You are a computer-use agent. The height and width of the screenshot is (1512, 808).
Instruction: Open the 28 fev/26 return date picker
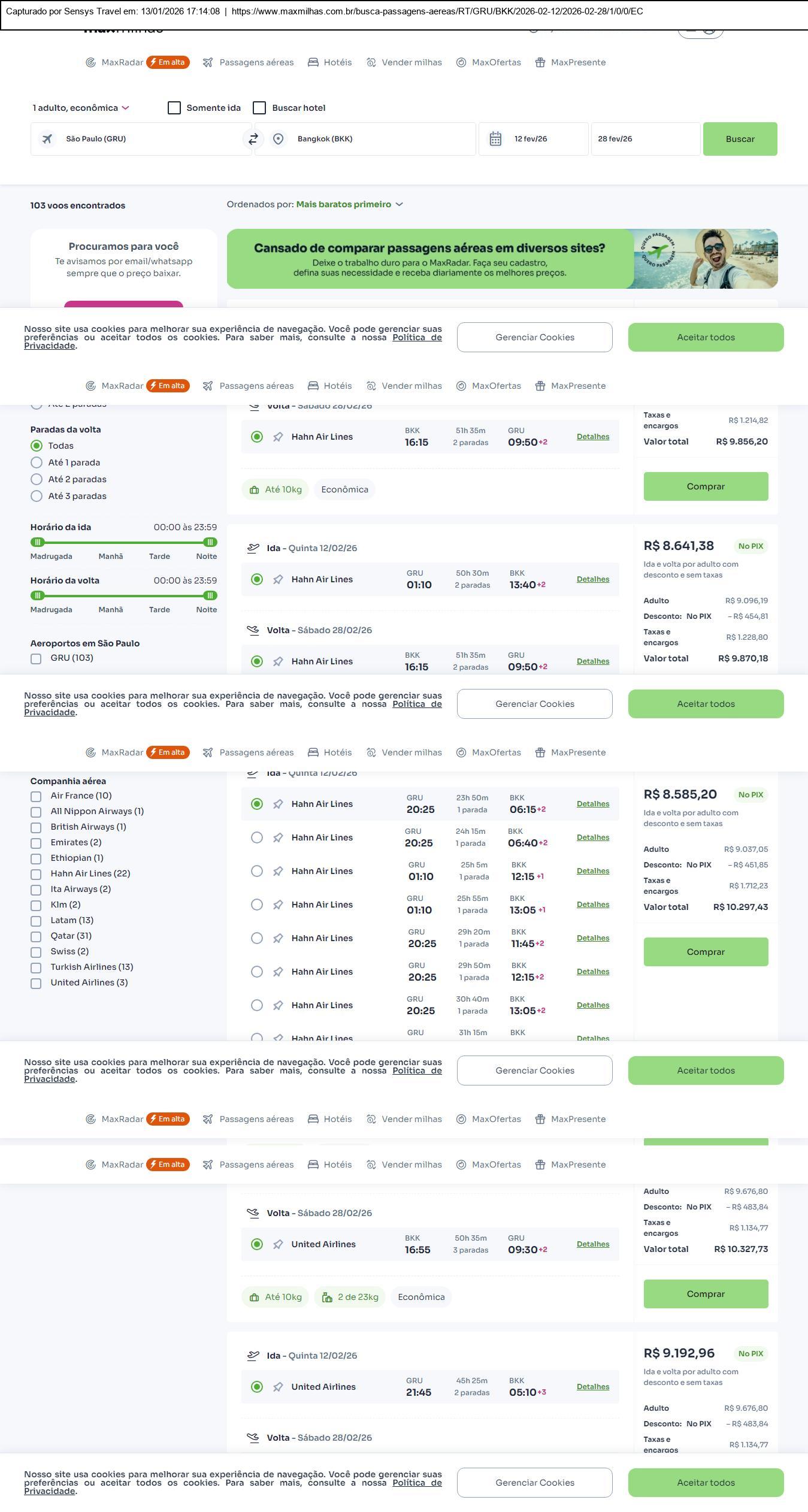[644, 139]
